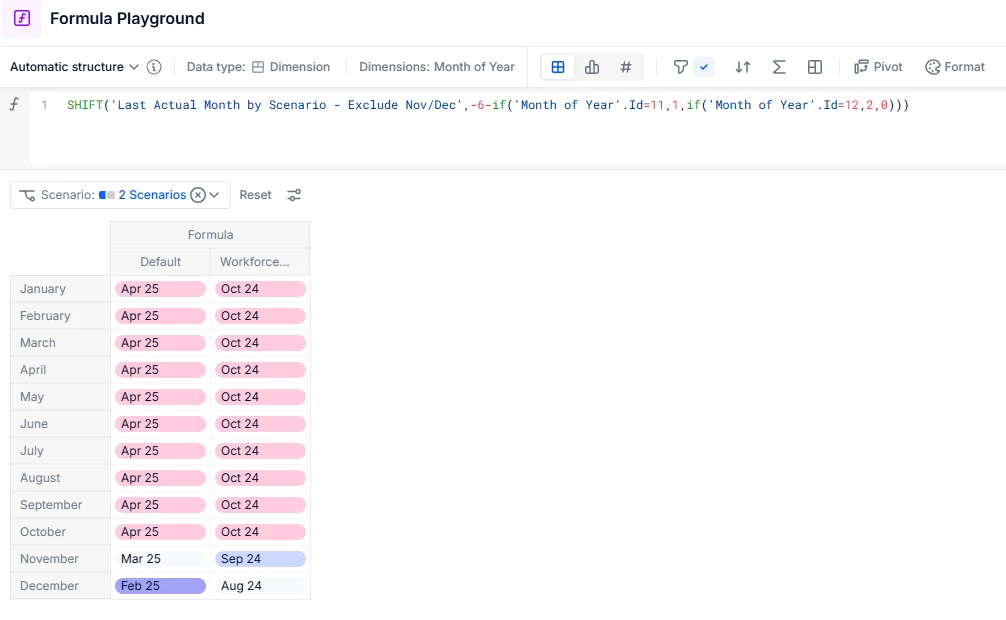Clear the 2 Scenarios selection (x)
1006x620 pixels.
(x=198, y=195)
